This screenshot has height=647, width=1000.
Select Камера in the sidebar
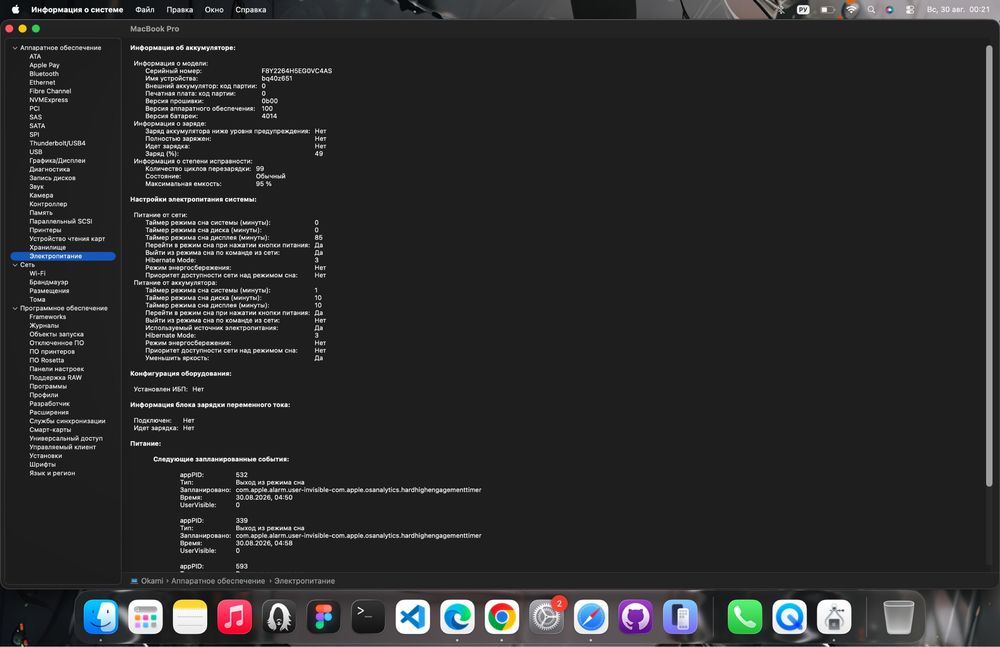[x=41, y=196]
